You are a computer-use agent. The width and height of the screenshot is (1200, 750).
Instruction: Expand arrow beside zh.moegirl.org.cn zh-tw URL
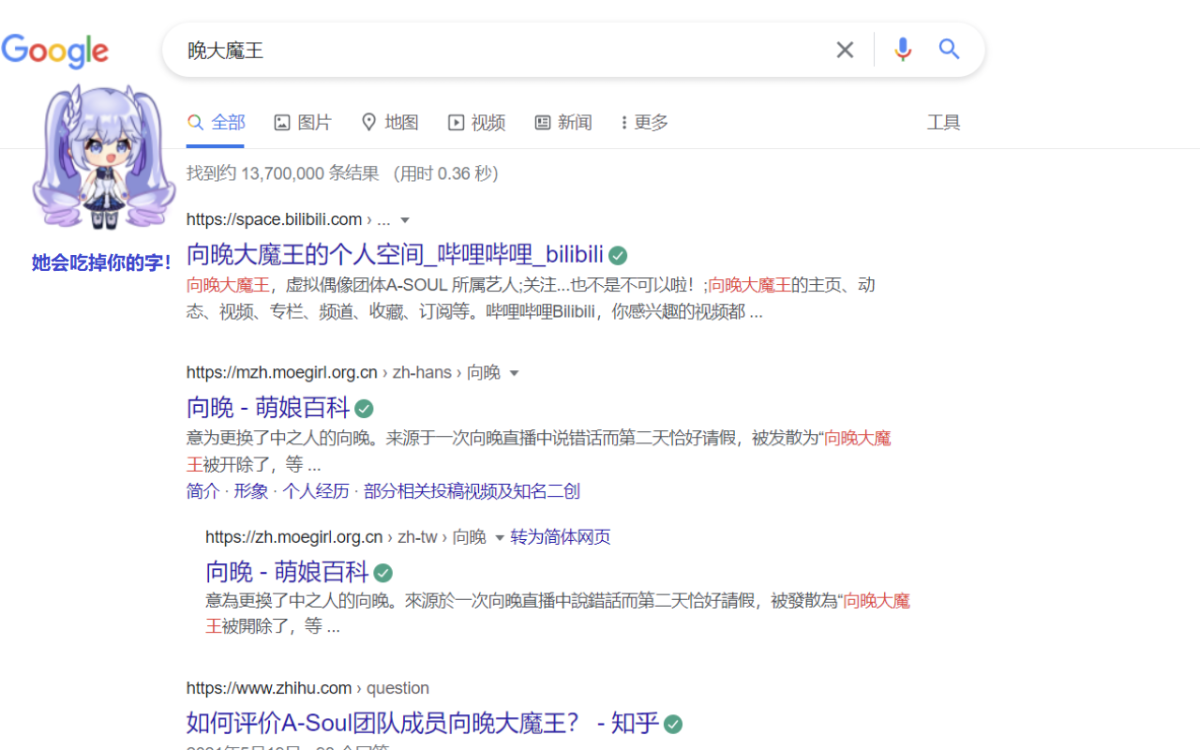click(499, 538)
